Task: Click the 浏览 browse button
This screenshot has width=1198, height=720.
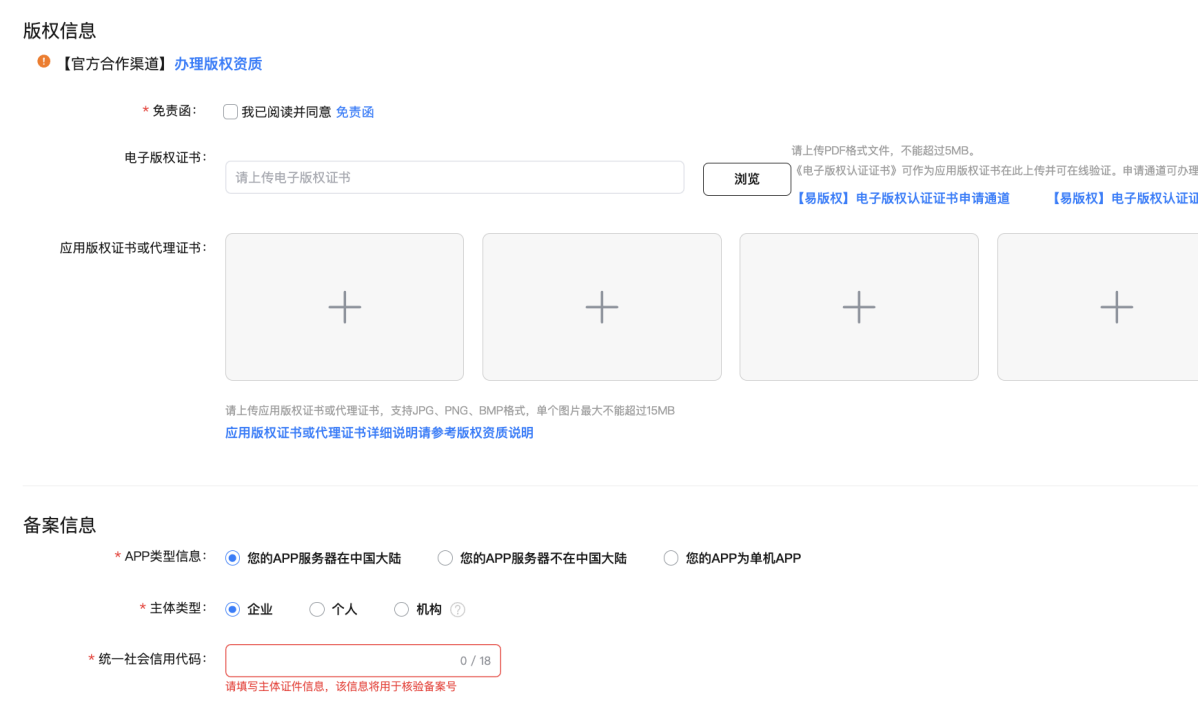Action: coord(746,179)
